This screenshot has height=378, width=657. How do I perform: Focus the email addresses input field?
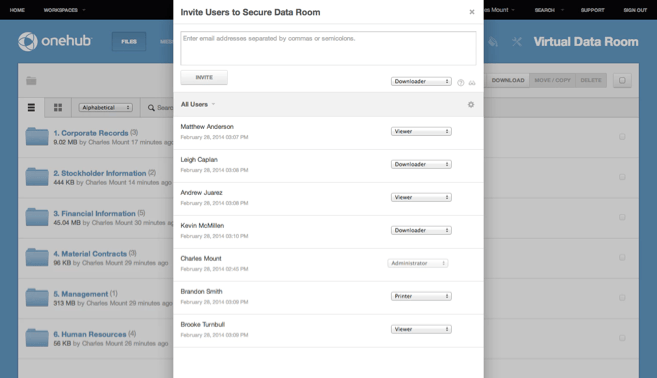328,48
